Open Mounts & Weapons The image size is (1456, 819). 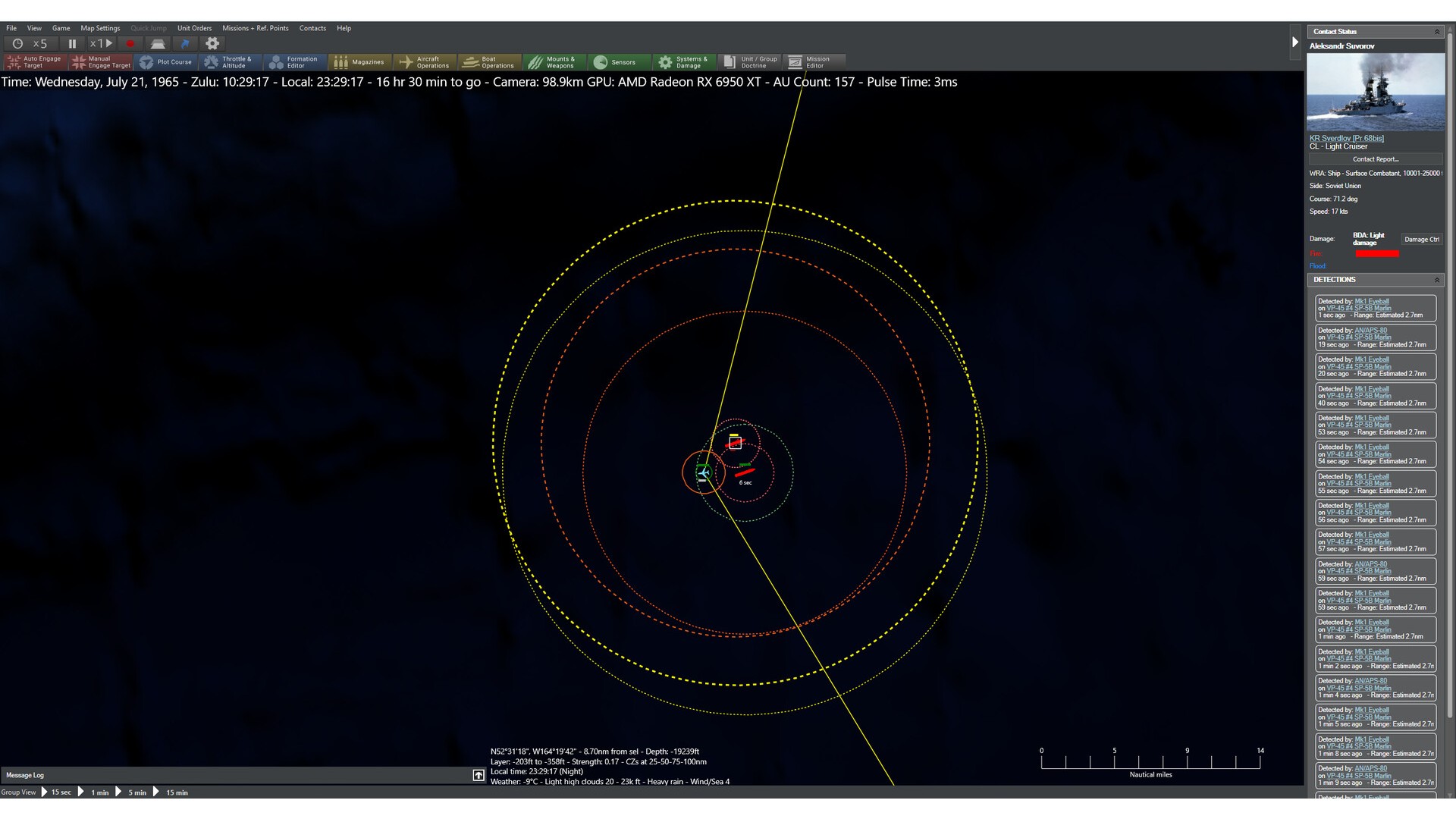554,62
